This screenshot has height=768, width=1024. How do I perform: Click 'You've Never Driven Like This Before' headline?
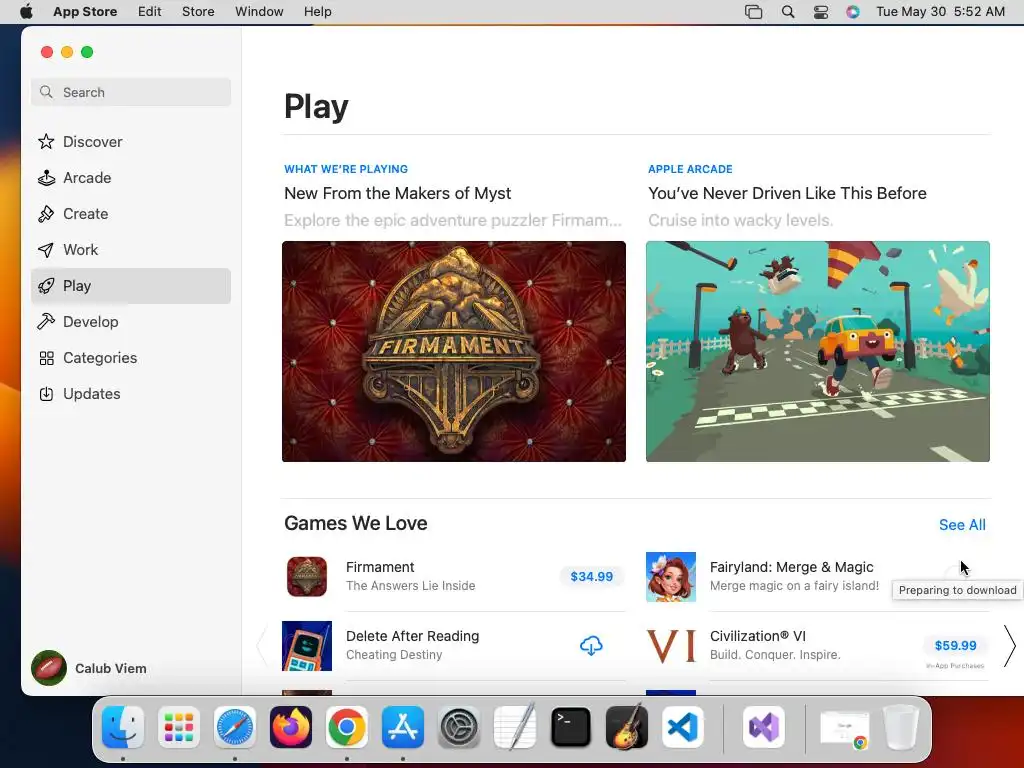pos(787,193)
